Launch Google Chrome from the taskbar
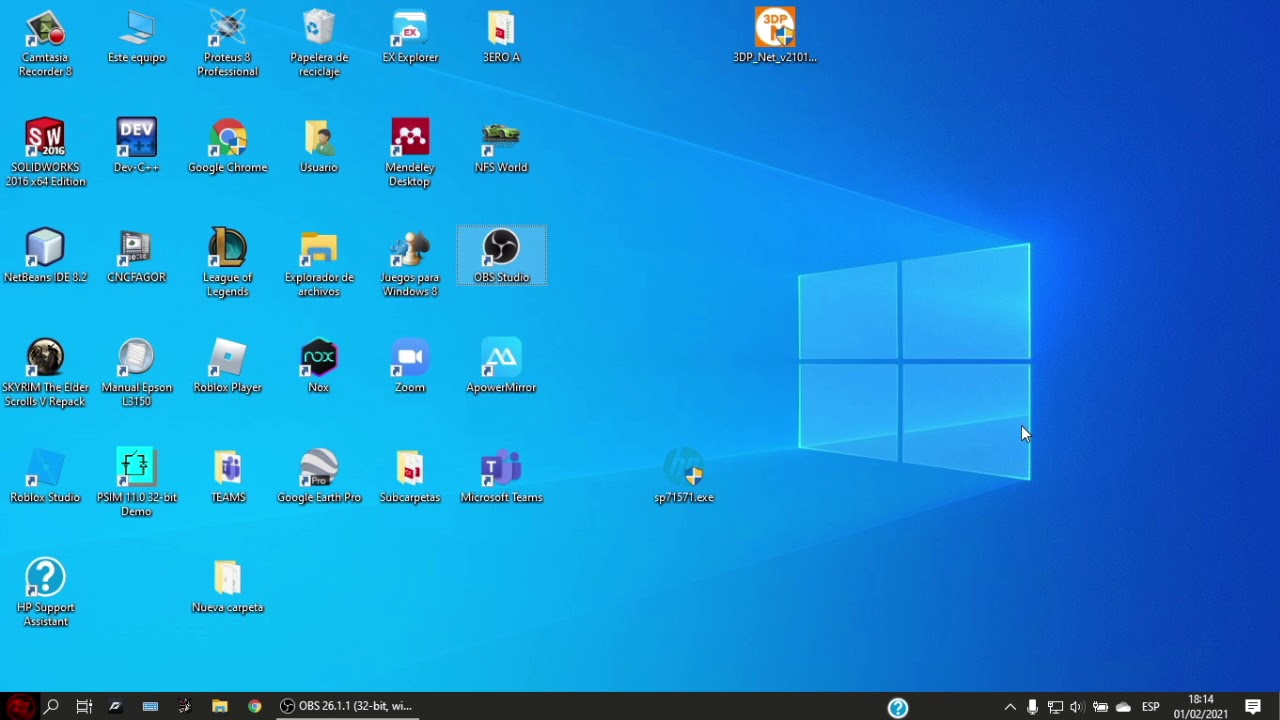The width and height of the screenshot is (1280, 720). point(255,706)
